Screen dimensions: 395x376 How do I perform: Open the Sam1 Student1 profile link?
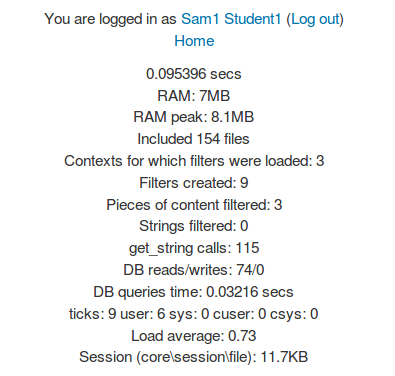[x=231, y=19]
